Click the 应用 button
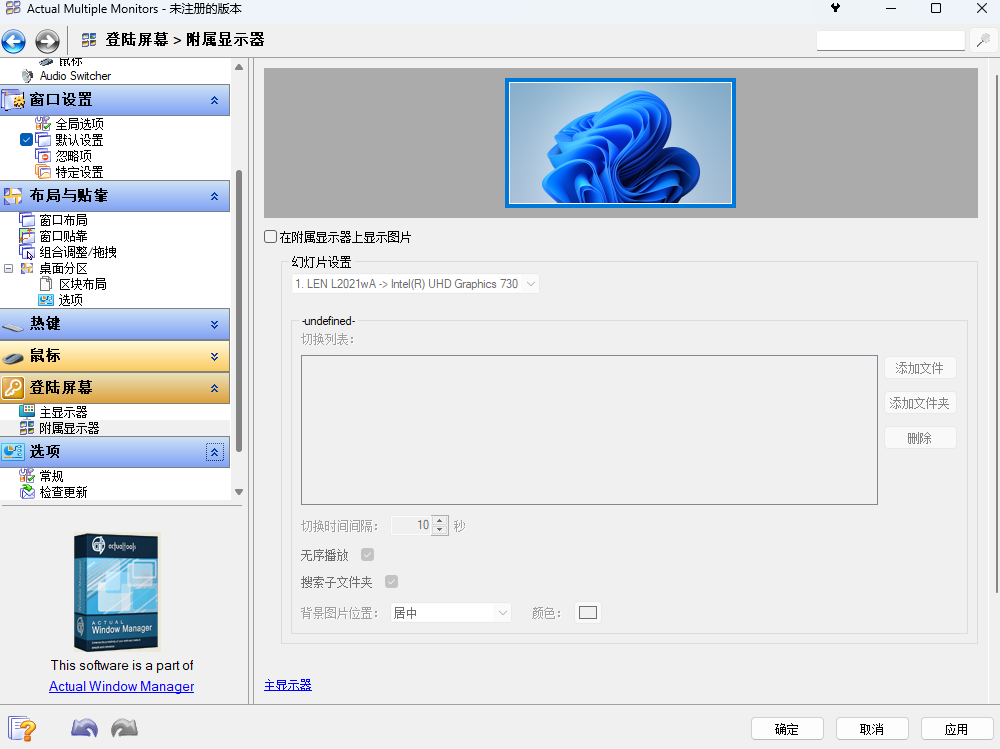The image size is (1000, 749). [x=957, y=729]
